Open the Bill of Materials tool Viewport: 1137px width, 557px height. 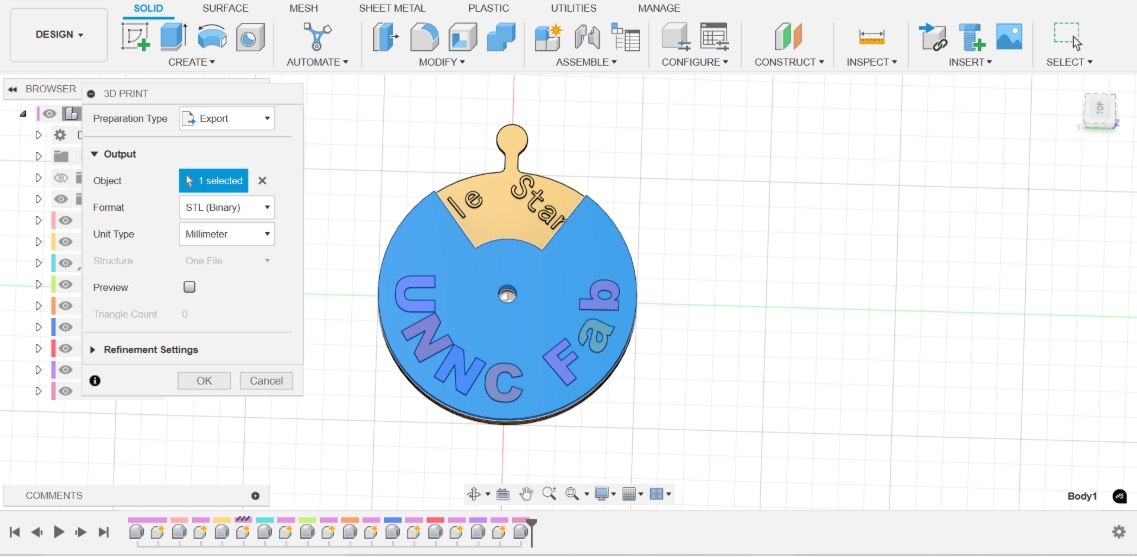[625, 36]
